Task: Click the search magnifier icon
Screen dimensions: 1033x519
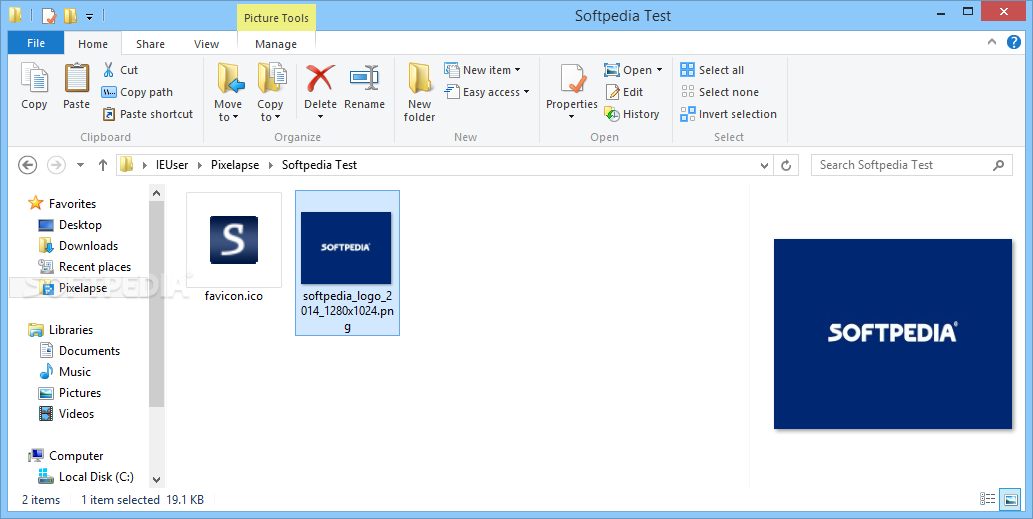Action: pos(999,165)
